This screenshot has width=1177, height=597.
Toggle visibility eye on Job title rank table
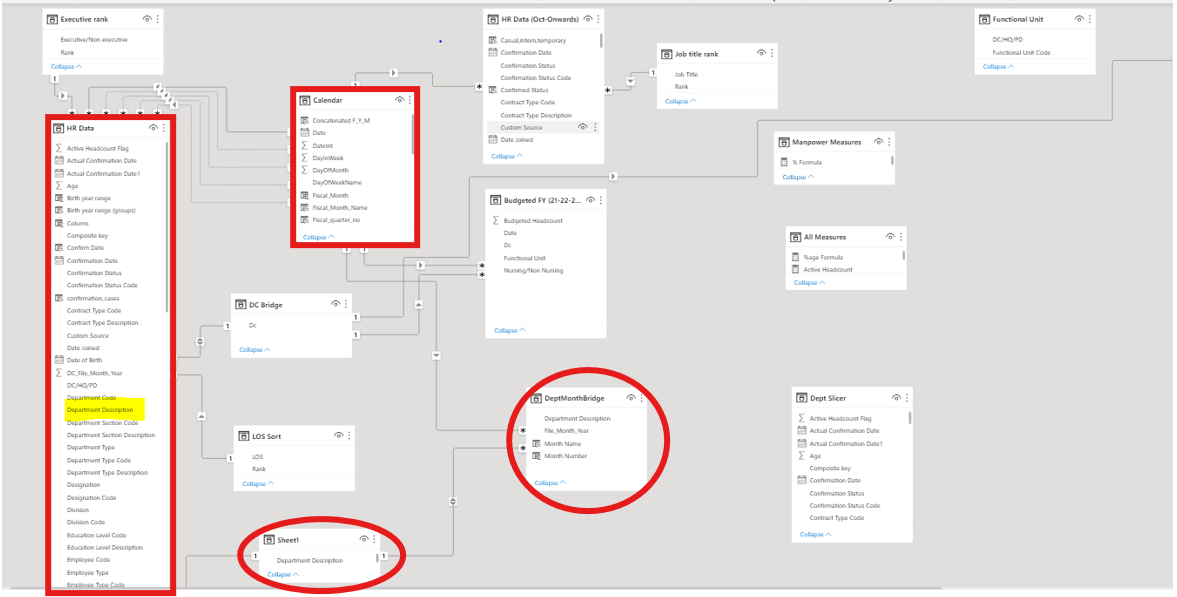pos(761,53)
